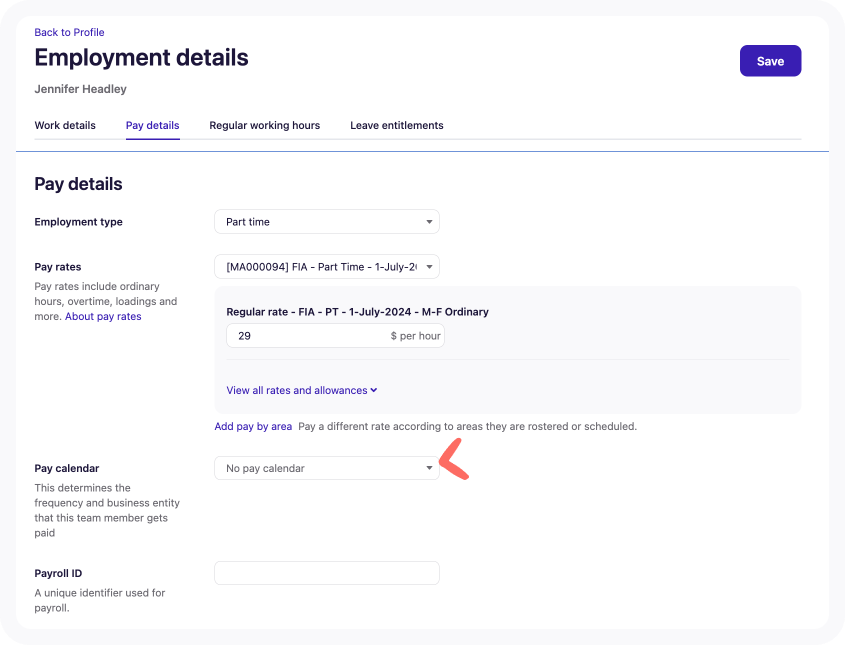The height and width of the screenshot is (645, 845).
Task: Open the Employment type dropdown
Action: click(327, 221)
